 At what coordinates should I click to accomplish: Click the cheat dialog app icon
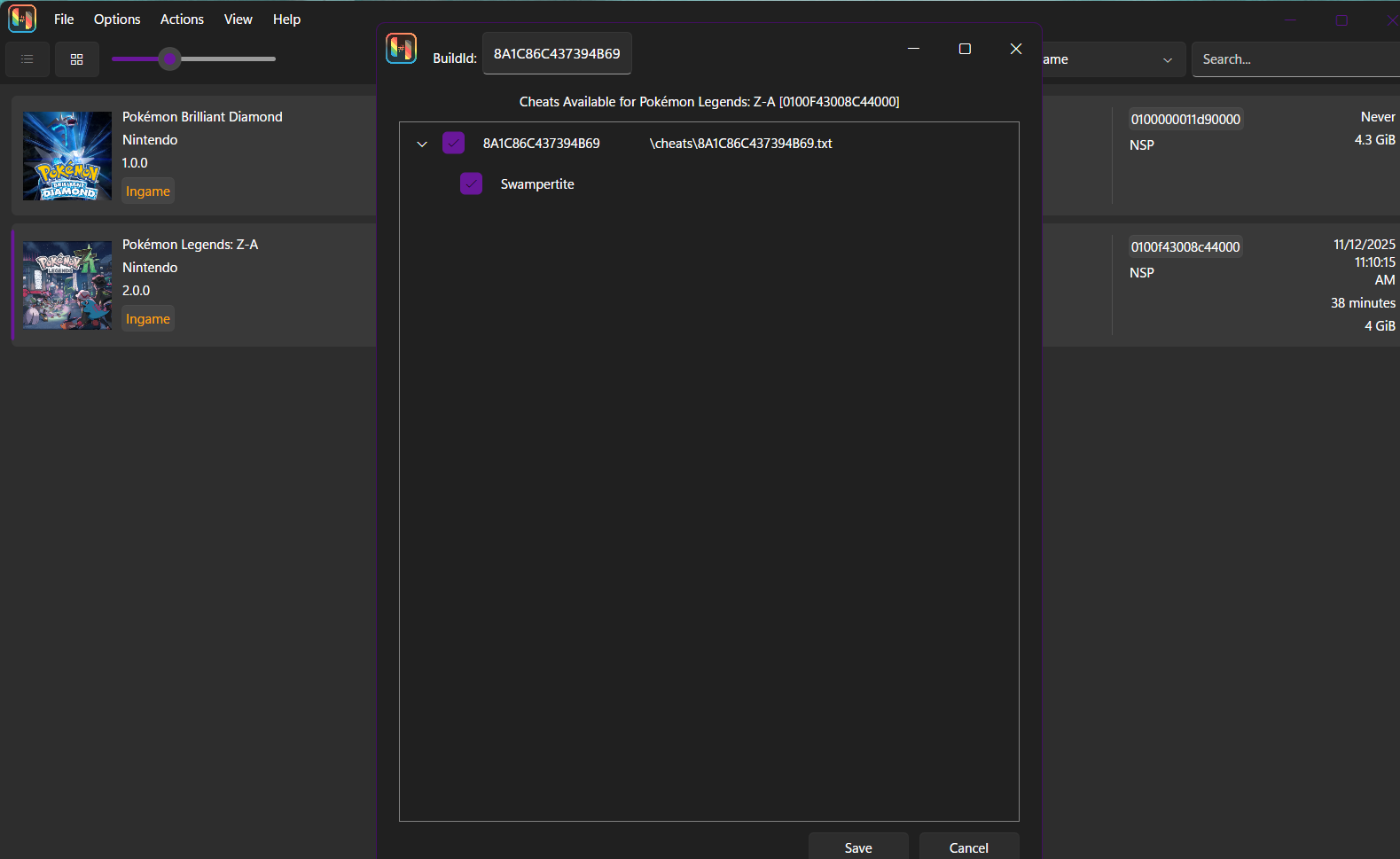(402, 49)
